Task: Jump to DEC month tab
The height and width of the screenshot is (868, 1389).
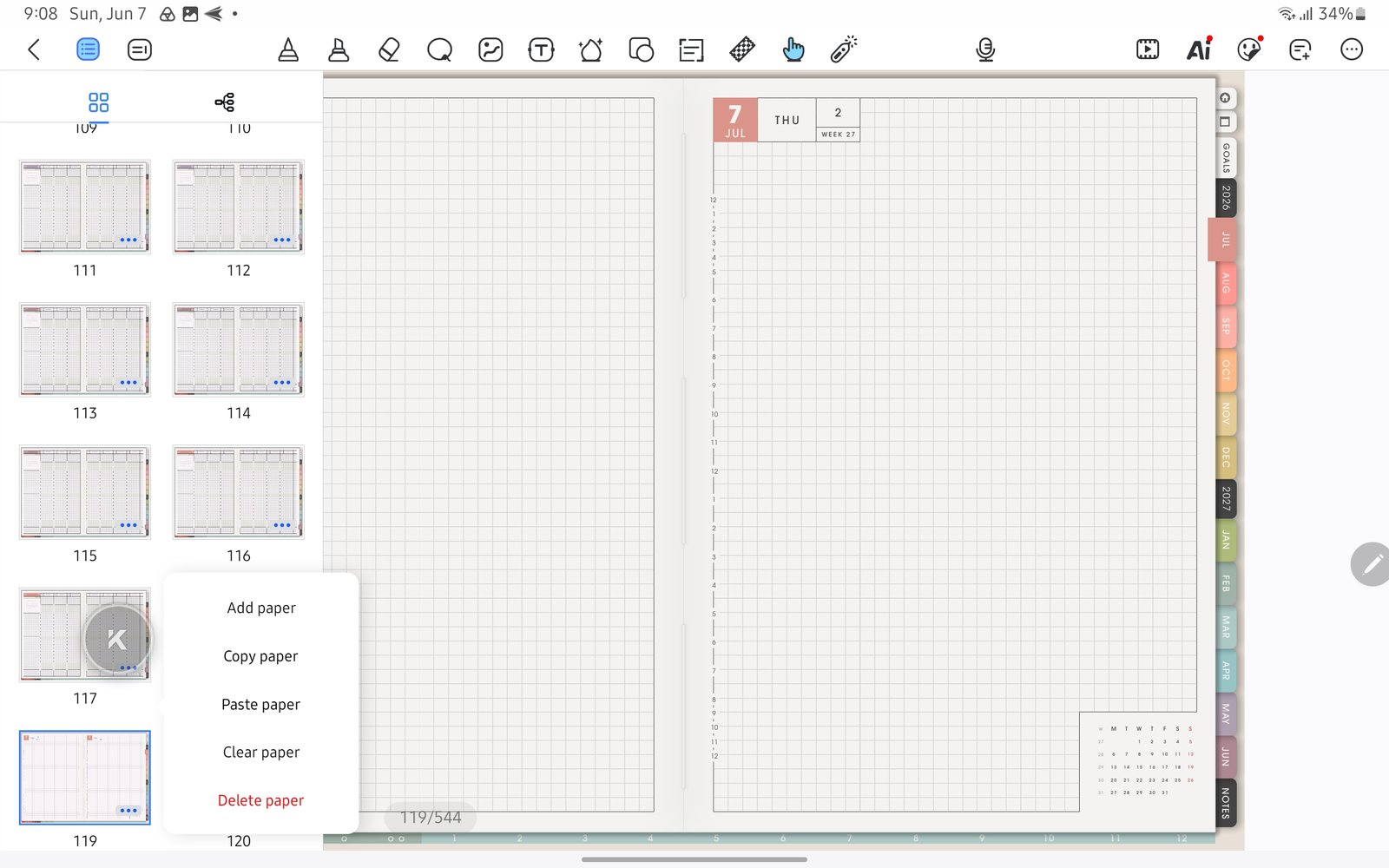Action: (1225, 457)
